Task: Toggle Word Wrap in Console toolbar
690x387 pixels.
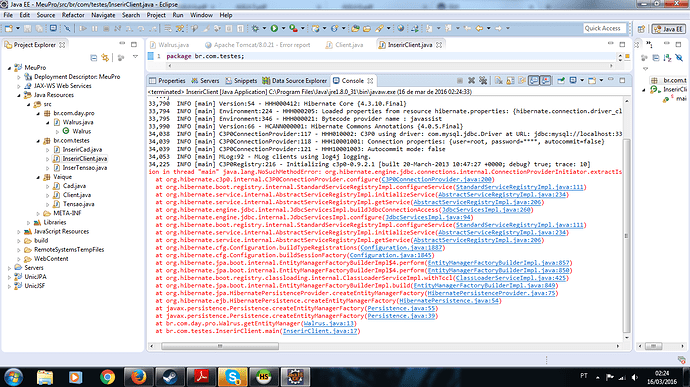Action: pyautogui.click(x=522, y=81)
